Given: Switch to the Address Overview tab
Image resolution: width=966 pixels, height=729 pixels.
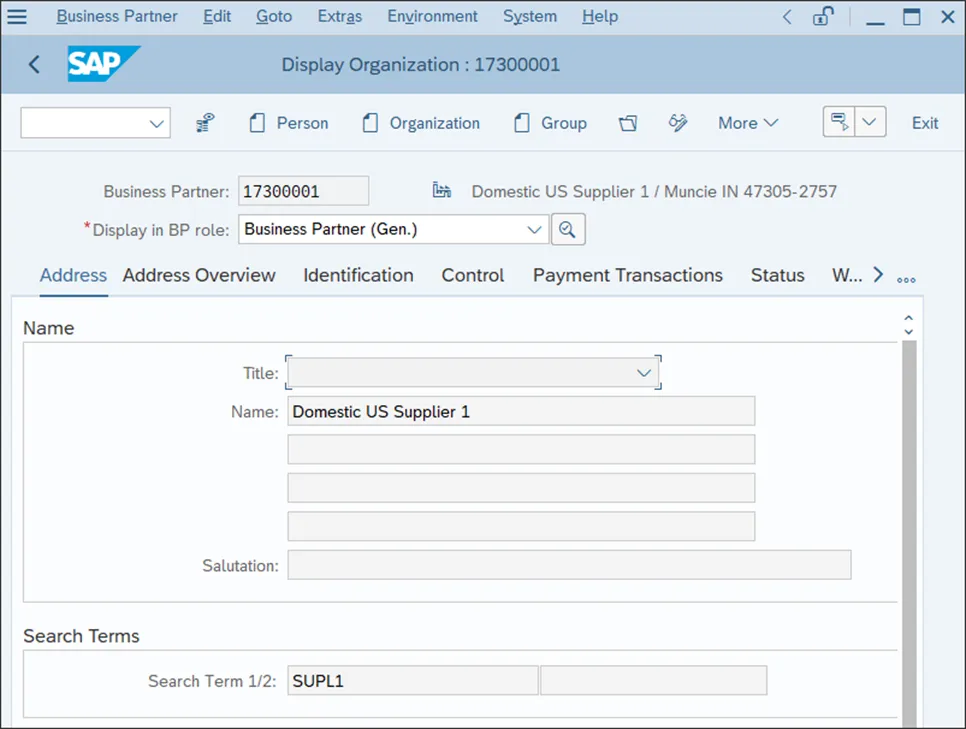Looking at the screenshot, I should (x=199, y=275).
